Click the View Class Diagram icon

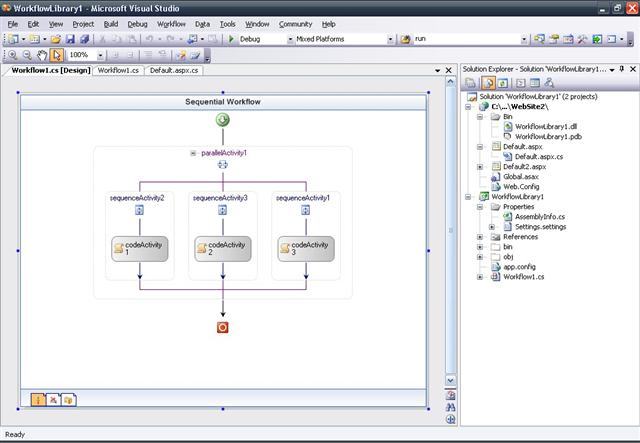click(x=549, y=83)
